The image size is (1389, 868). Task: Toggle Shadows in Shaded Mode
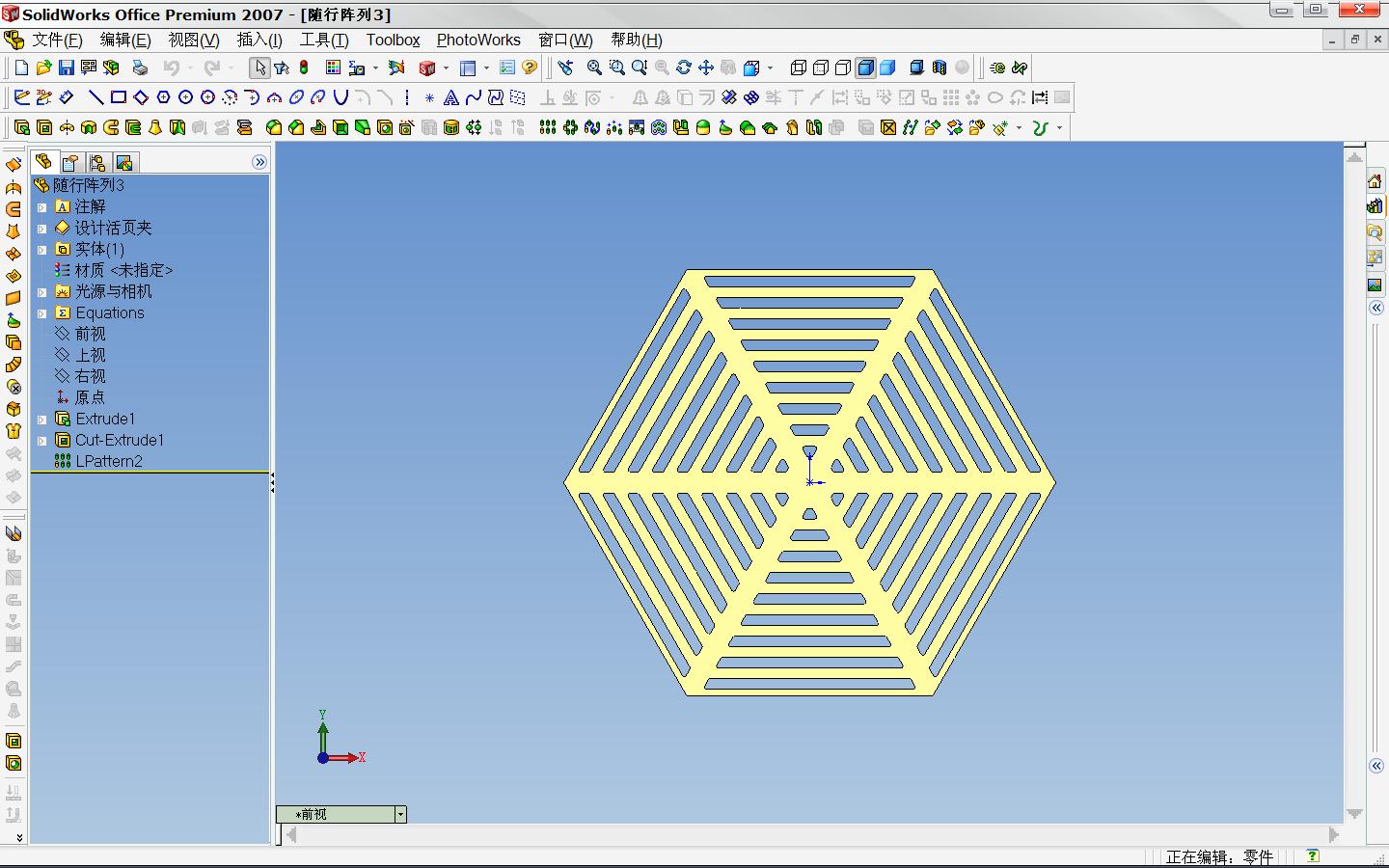(916, 68)
